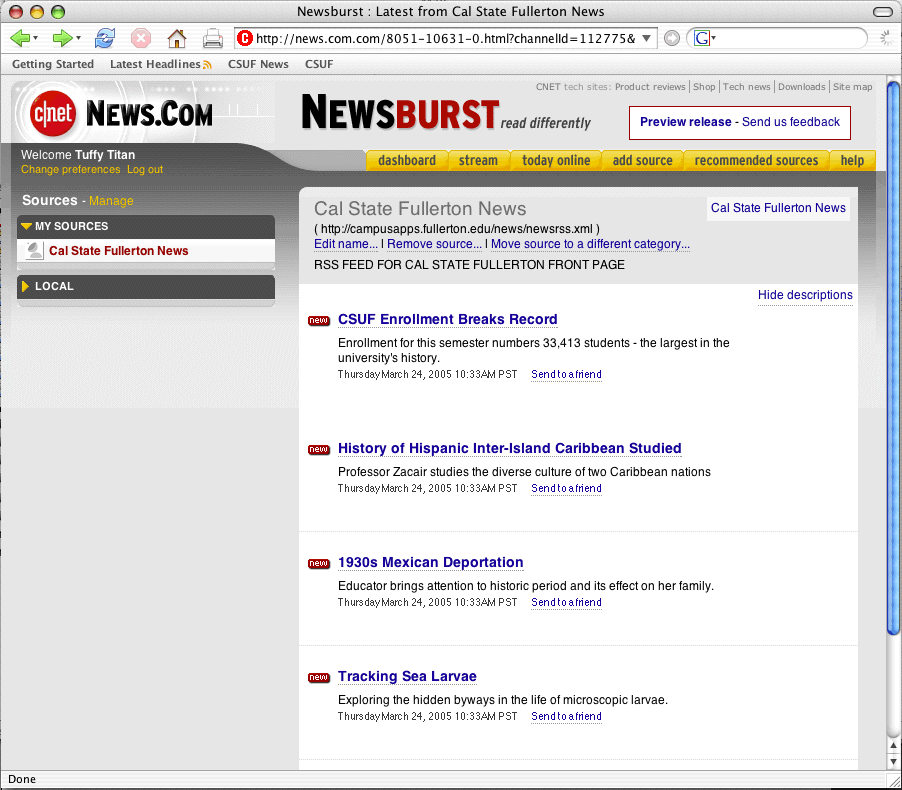
Task: Open the CNET Downloads link
Action: 801,87
